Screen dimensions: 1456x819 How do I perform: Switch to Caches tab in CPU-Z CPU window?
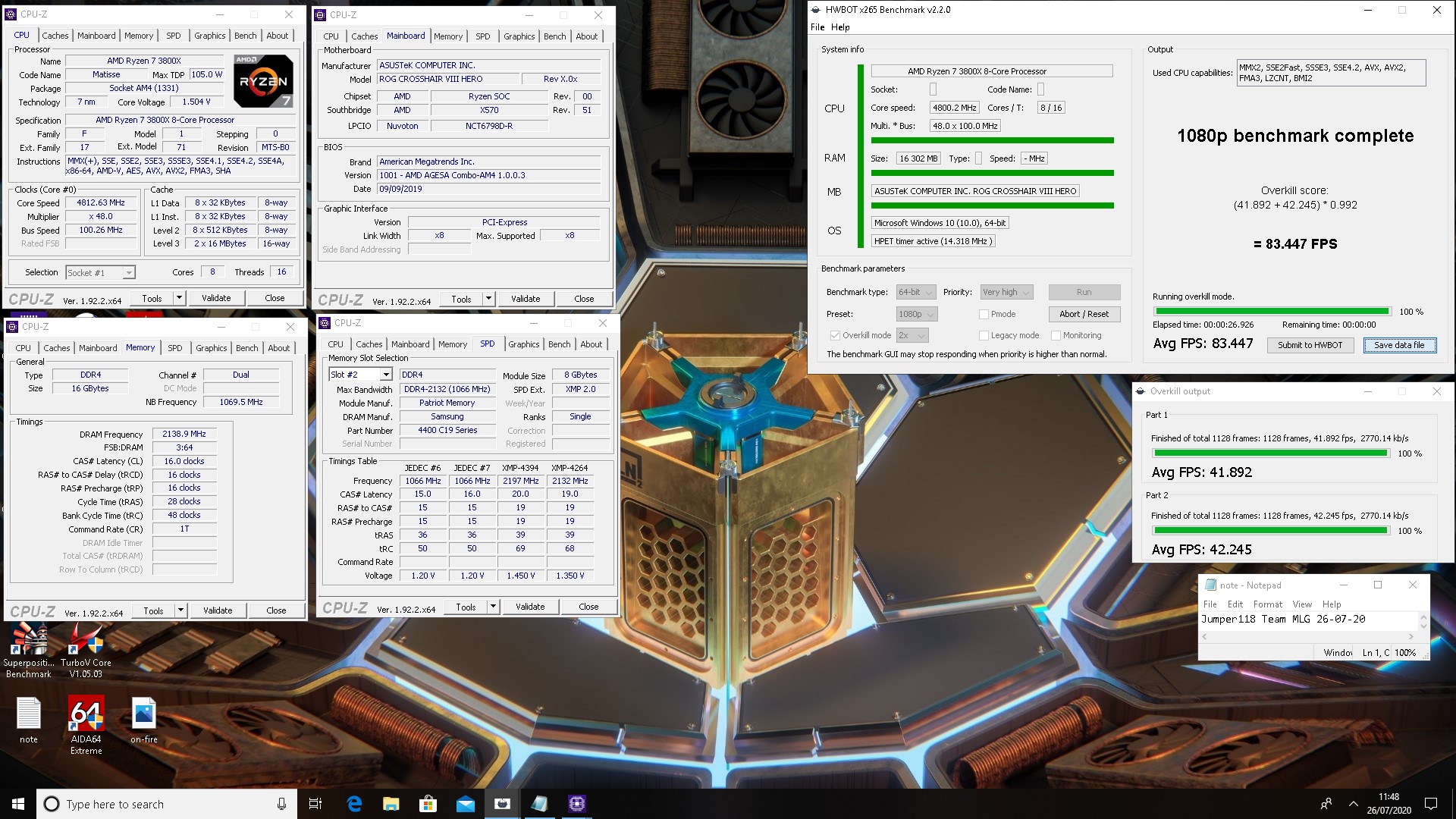point(55,36)
